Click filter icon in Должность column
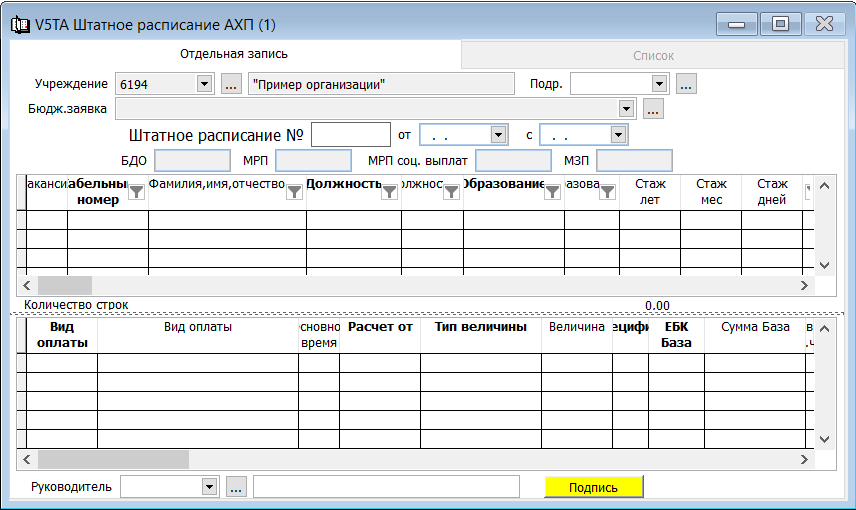Screen dimensions: 856x510 coord(390,194)
